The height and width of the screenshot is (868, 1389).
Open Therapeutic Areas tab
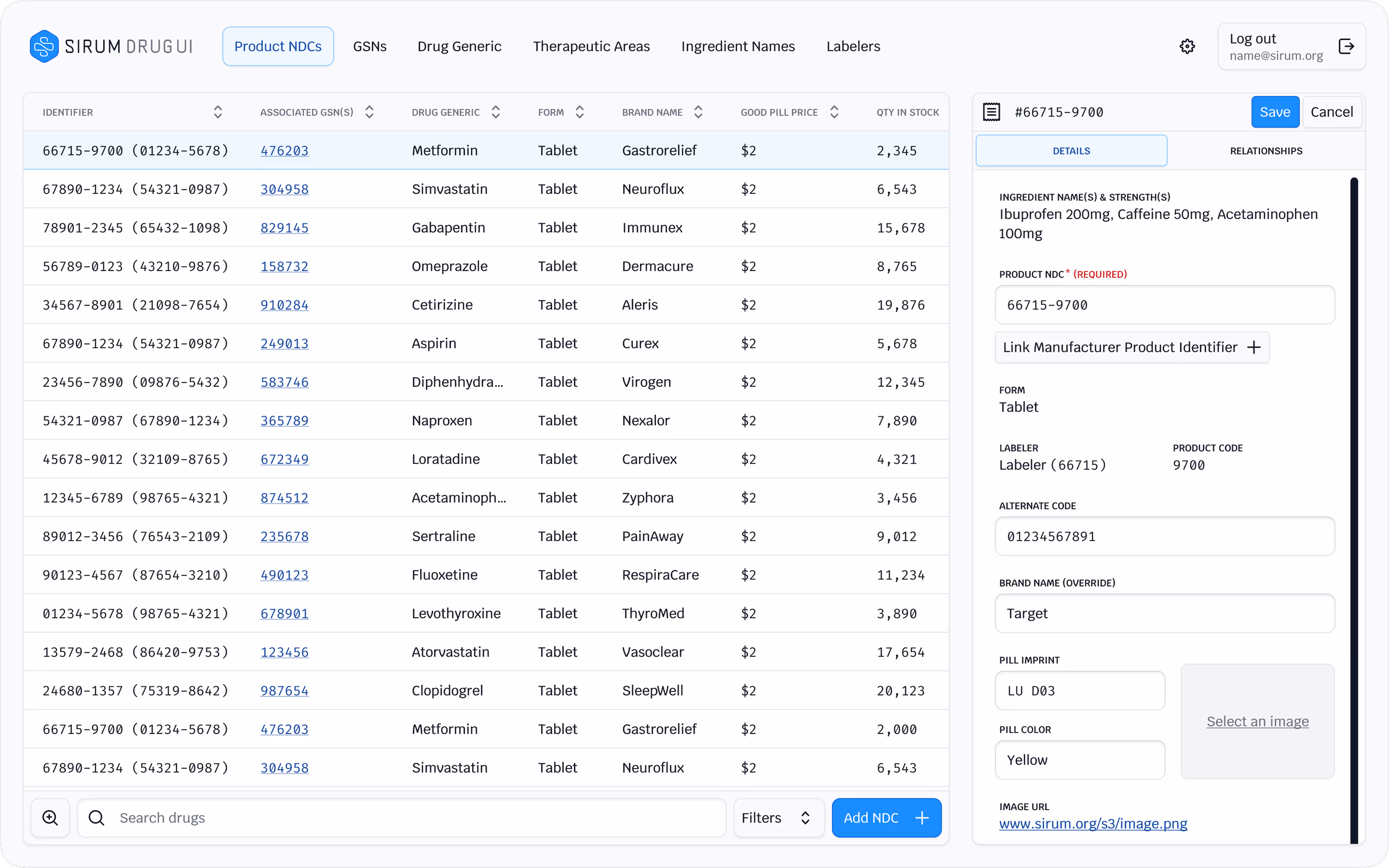(x=591, y=47)
